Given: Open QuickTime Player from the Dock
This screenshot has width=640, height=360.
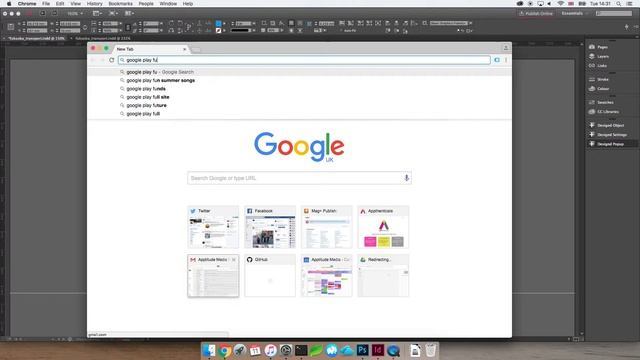Looking at the screenshot, I should click(x=393, y=350).
